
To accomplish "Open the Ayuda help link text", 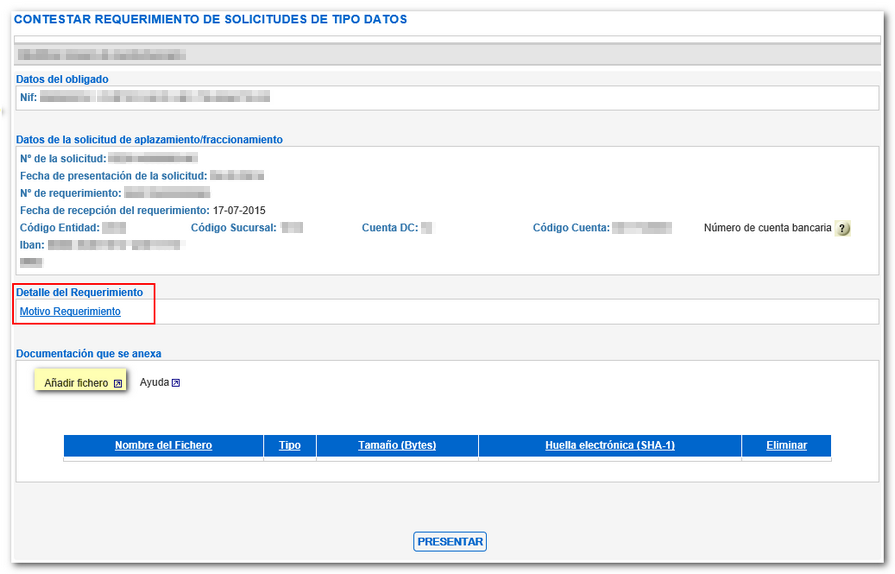I will pos(154,383).
